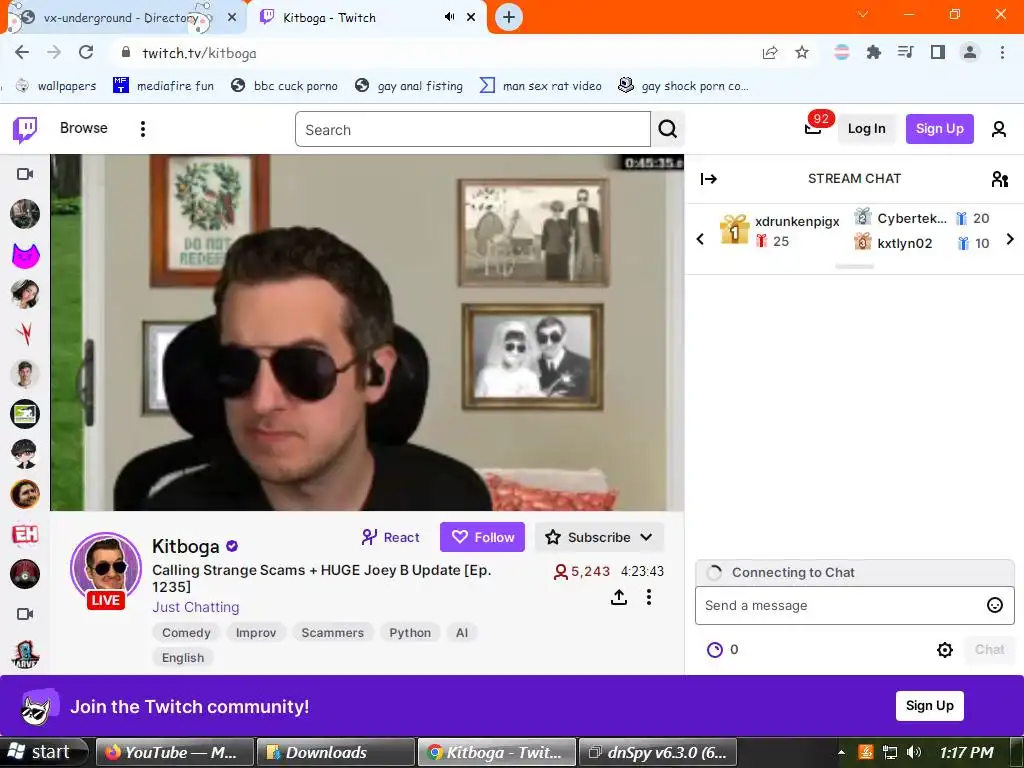Screen dimensions: 1024x768
Task: Open Chrome side panel icon
Action: point(938,52)
